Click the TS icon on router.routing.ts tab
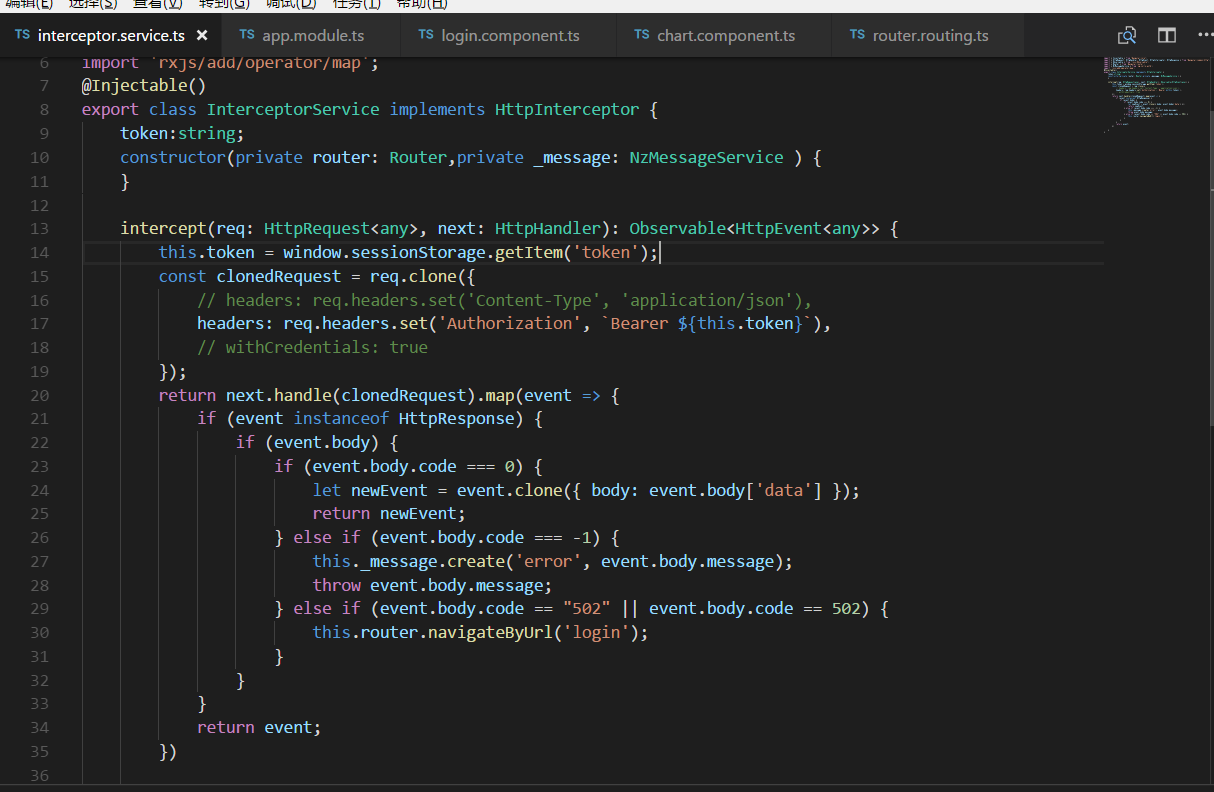1214x792 pixels. pyautogui.click(x=857, y=35)
